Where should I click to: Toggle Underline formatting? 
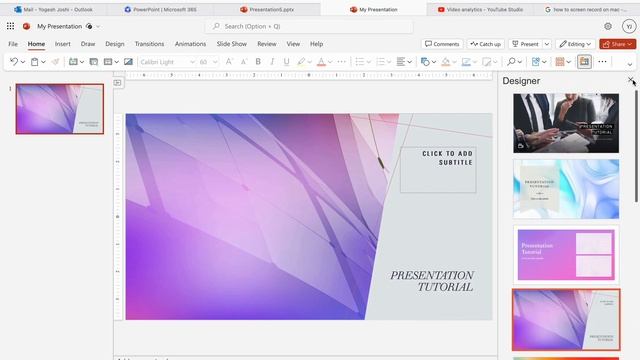(287, 62)
